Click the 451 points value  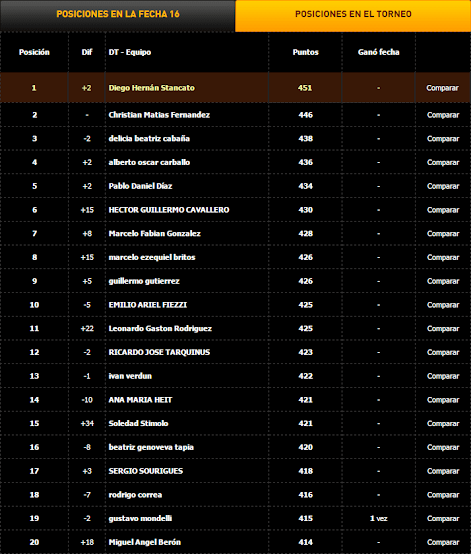[x=305, y=88]
